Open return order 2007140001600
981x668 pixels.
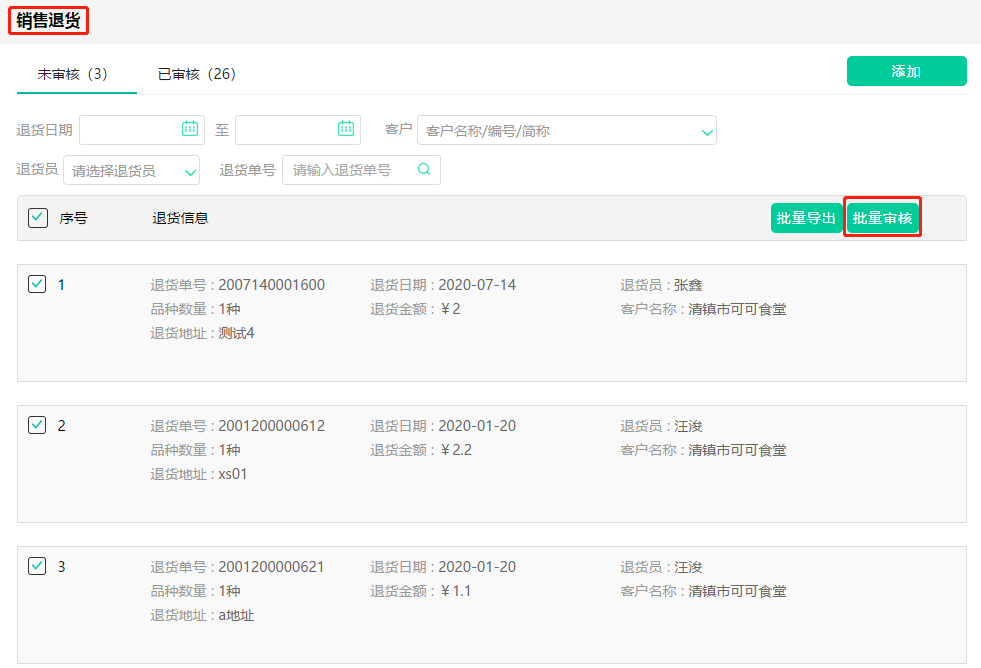click(x=271, y=285)
